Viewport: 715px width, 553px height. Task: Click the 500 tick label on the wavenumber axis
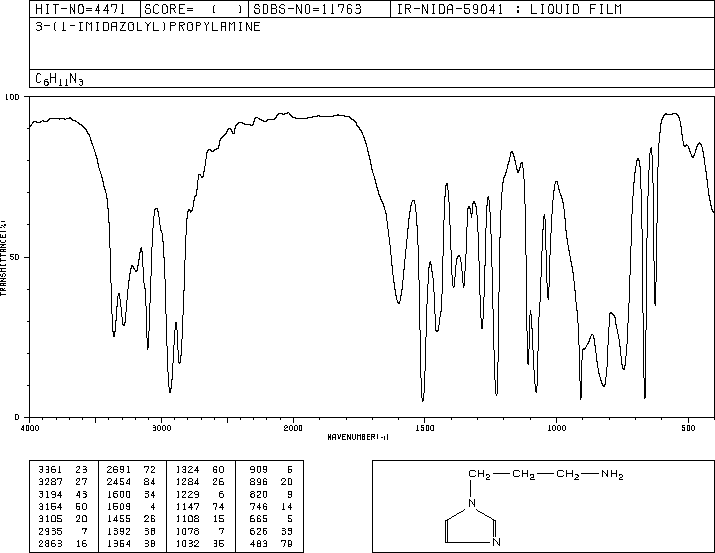point(688,428)
